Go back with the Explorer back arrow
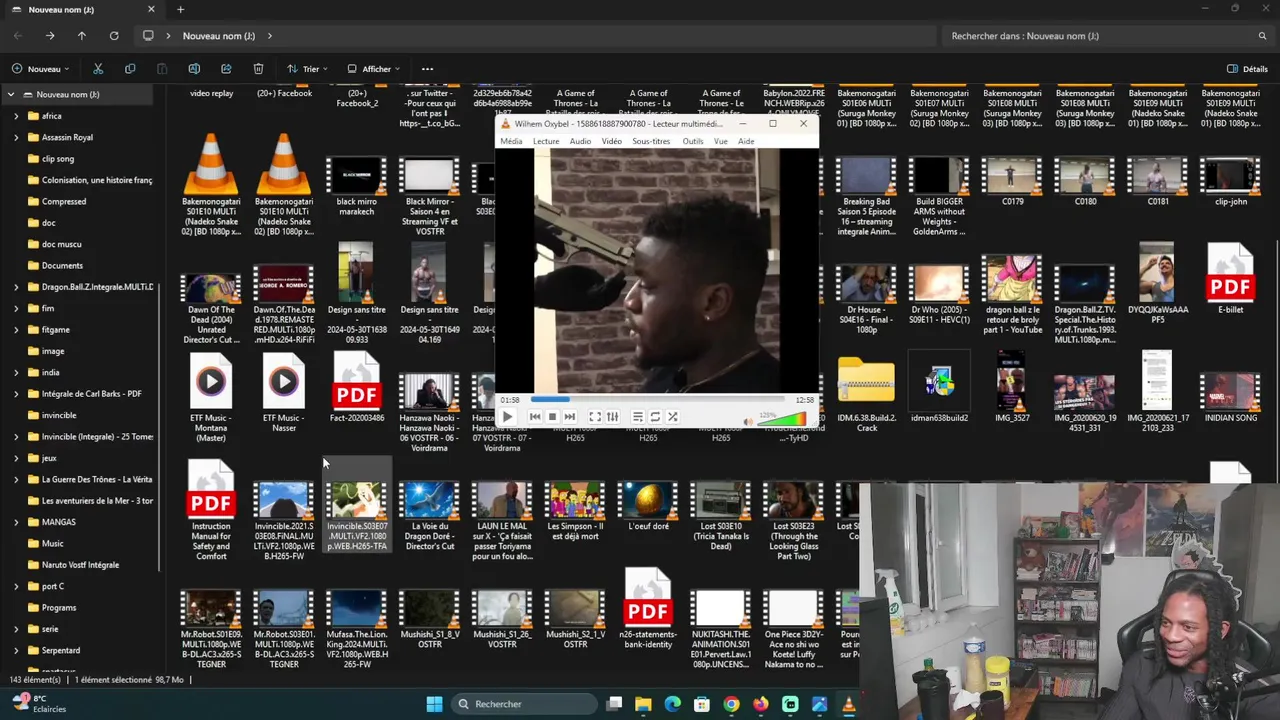 [18, 36]
